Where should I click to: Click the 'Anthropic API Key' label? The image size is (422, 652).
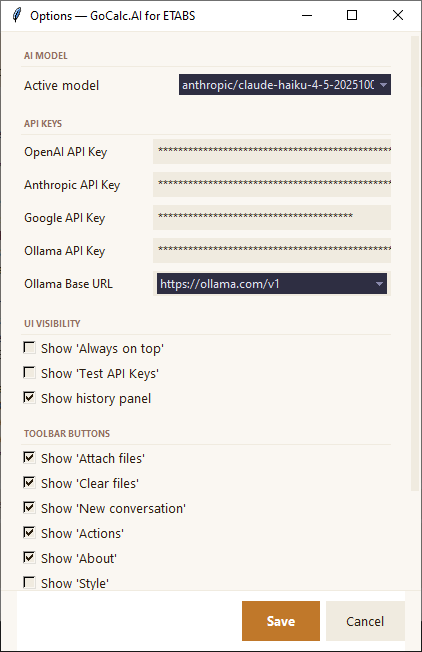[x=72, y=185]
